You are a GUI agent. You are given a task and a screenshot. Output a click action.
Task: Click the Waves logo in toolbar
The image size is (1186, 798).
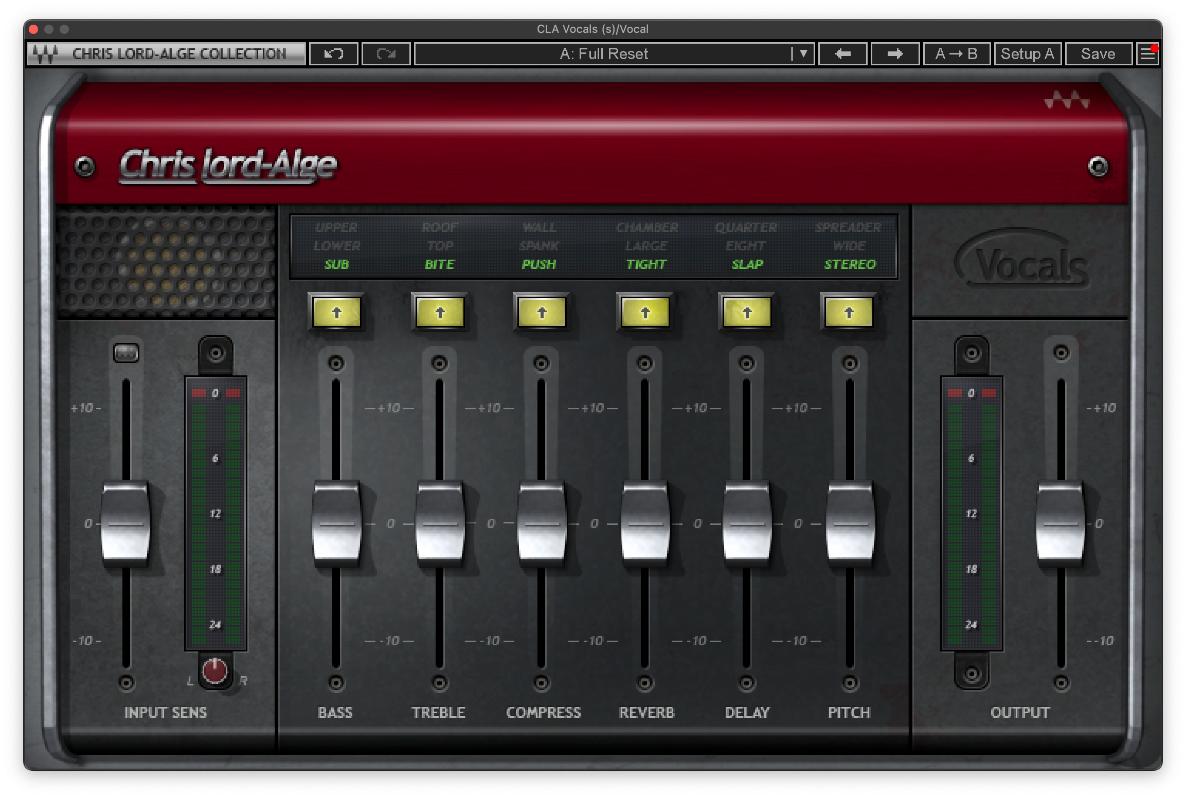pos(45,54)
